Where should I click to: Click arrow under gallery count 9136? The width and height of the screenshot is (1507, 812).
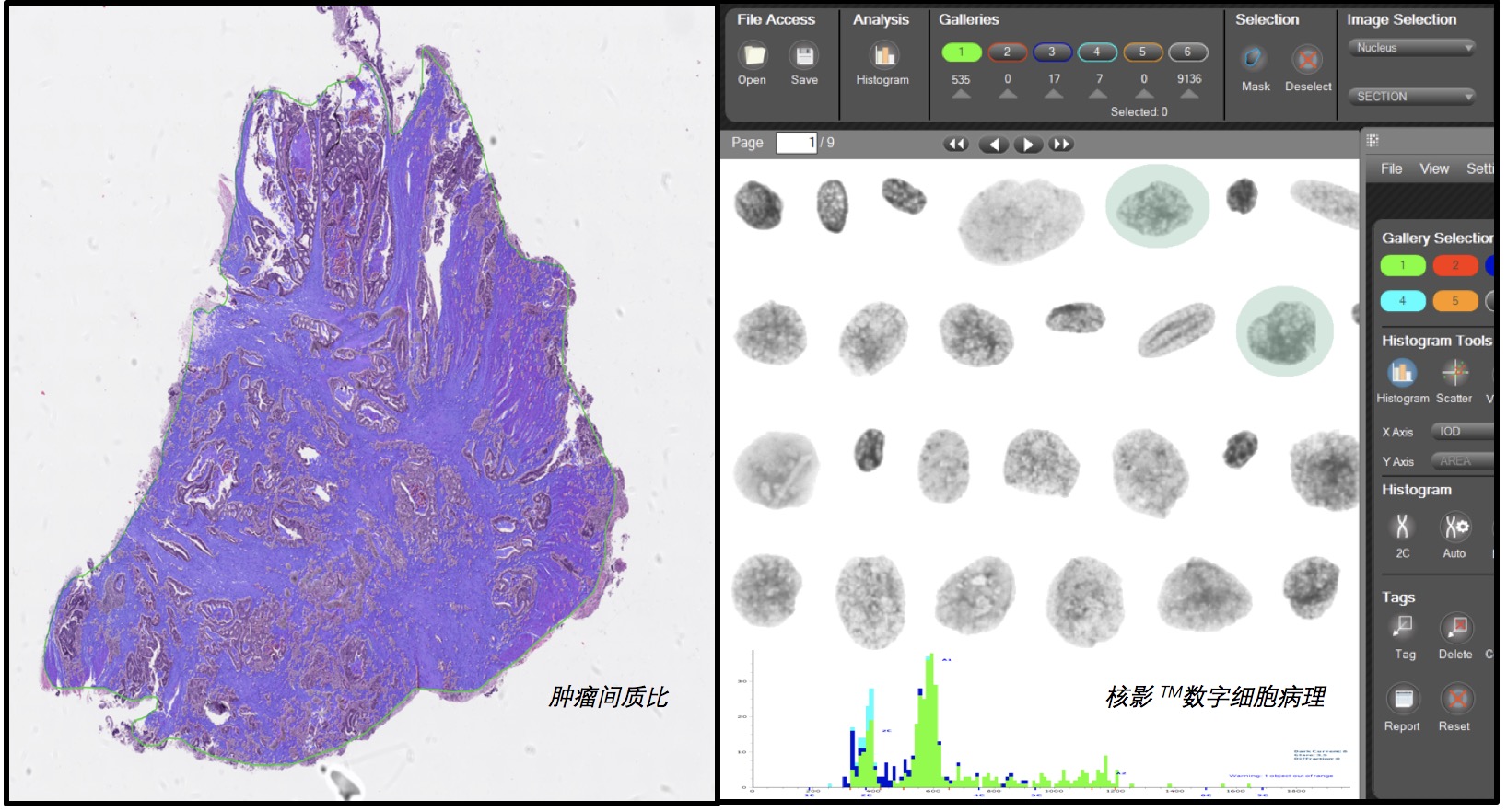[x=1189, y=94]
